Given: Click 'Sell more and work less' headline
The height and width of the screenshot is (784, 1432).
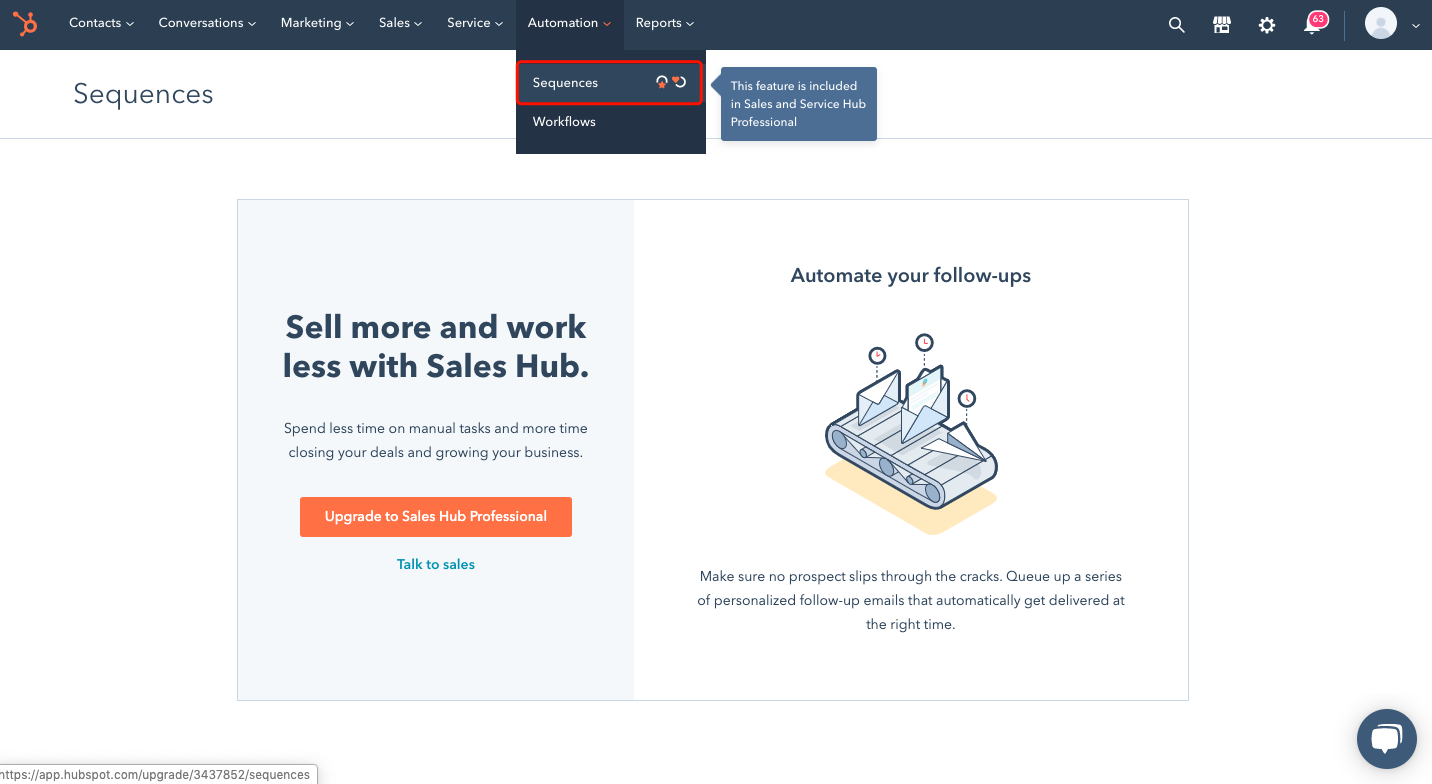Looking at the screenshot, I should click(436, 346).
